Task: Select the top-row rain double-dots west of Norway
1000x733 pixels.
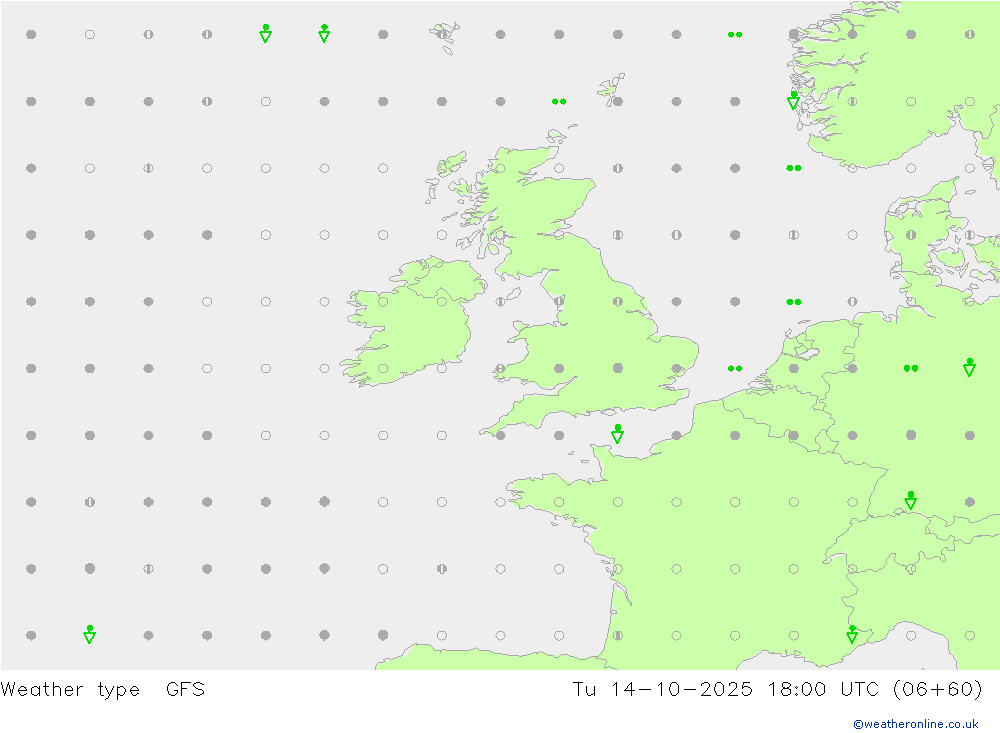Action: [x=735, y=34]
